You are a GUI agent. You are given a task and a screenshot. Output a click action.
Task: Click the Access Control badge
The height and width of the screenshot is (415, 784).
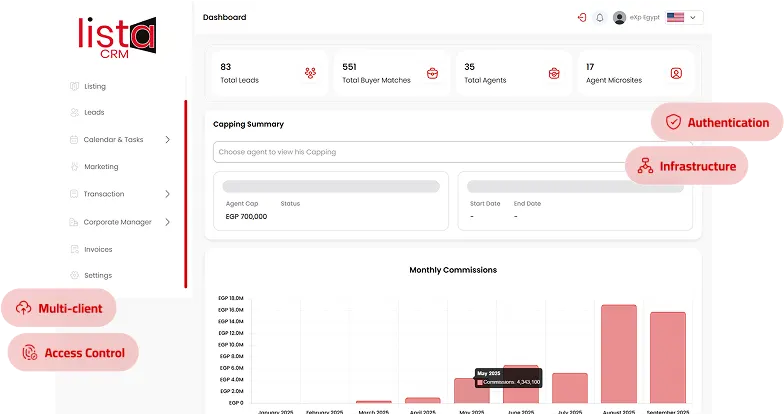click(x=73, y=353)
